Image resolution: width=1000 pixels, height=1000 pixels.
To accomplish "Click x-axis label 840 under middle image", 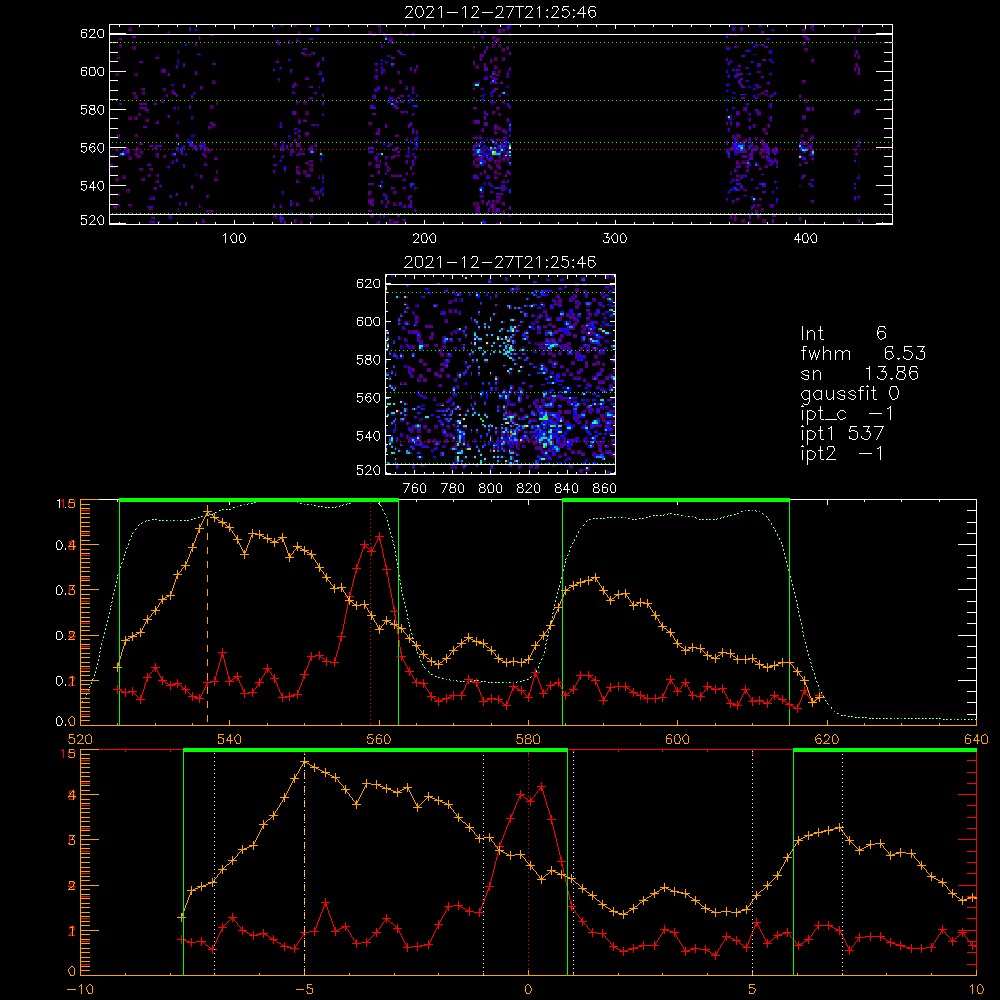I will (x=566, y=489).
